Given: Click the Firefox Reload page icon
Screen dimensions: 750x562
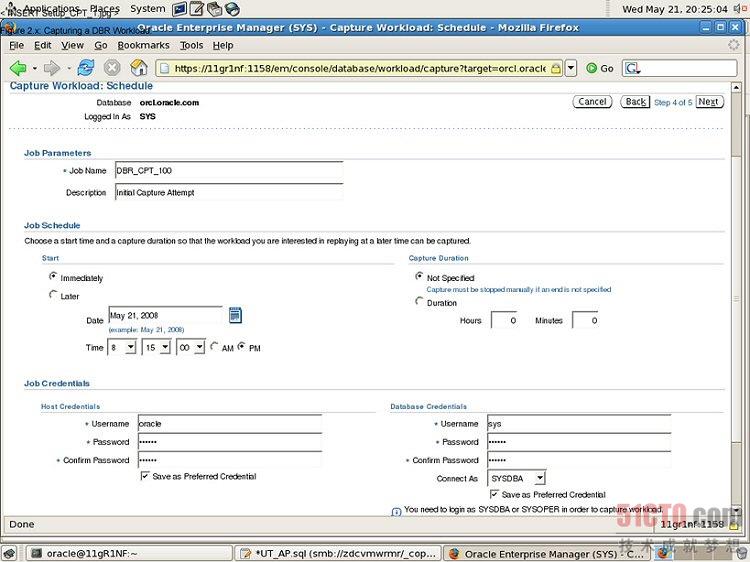Looking at the screenshot, I should point(85,68).
